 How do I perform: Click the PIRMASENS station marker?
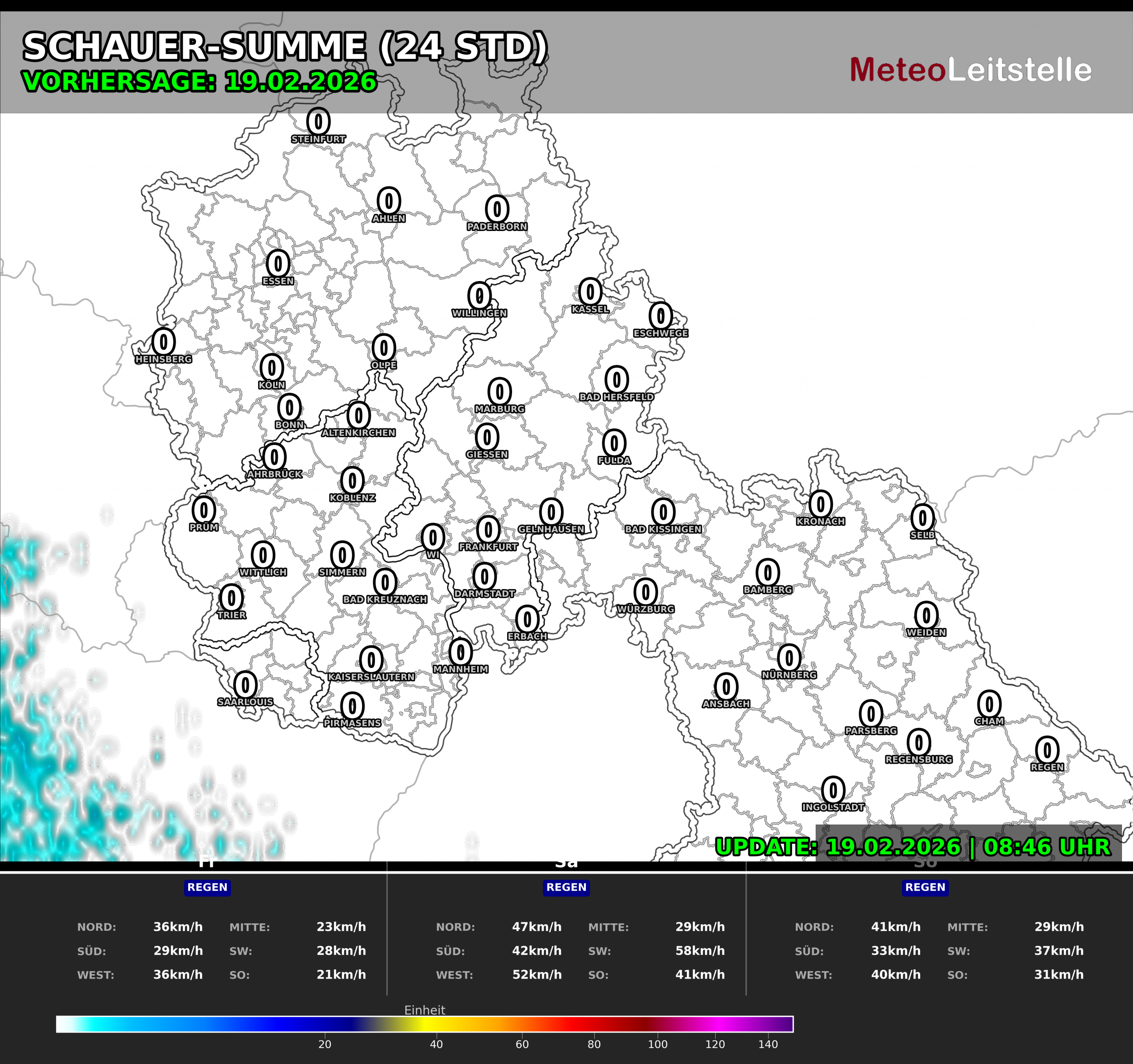click(352, 706)
